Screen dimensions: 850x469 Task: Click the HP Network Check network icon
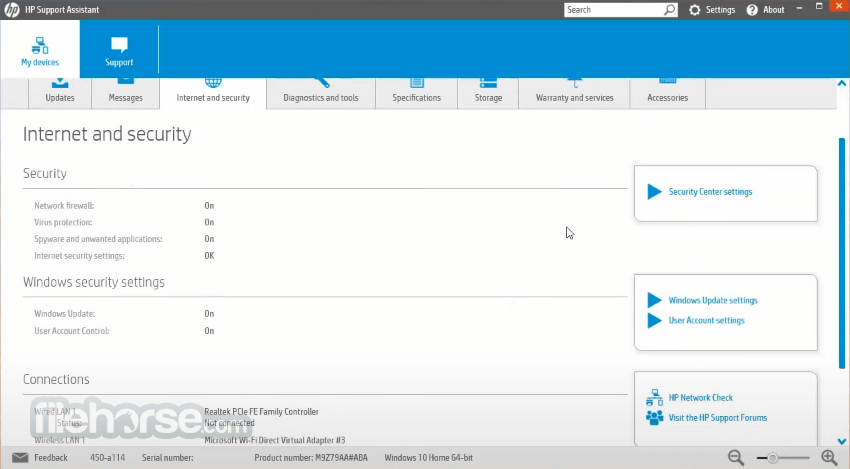coord(654,397)
